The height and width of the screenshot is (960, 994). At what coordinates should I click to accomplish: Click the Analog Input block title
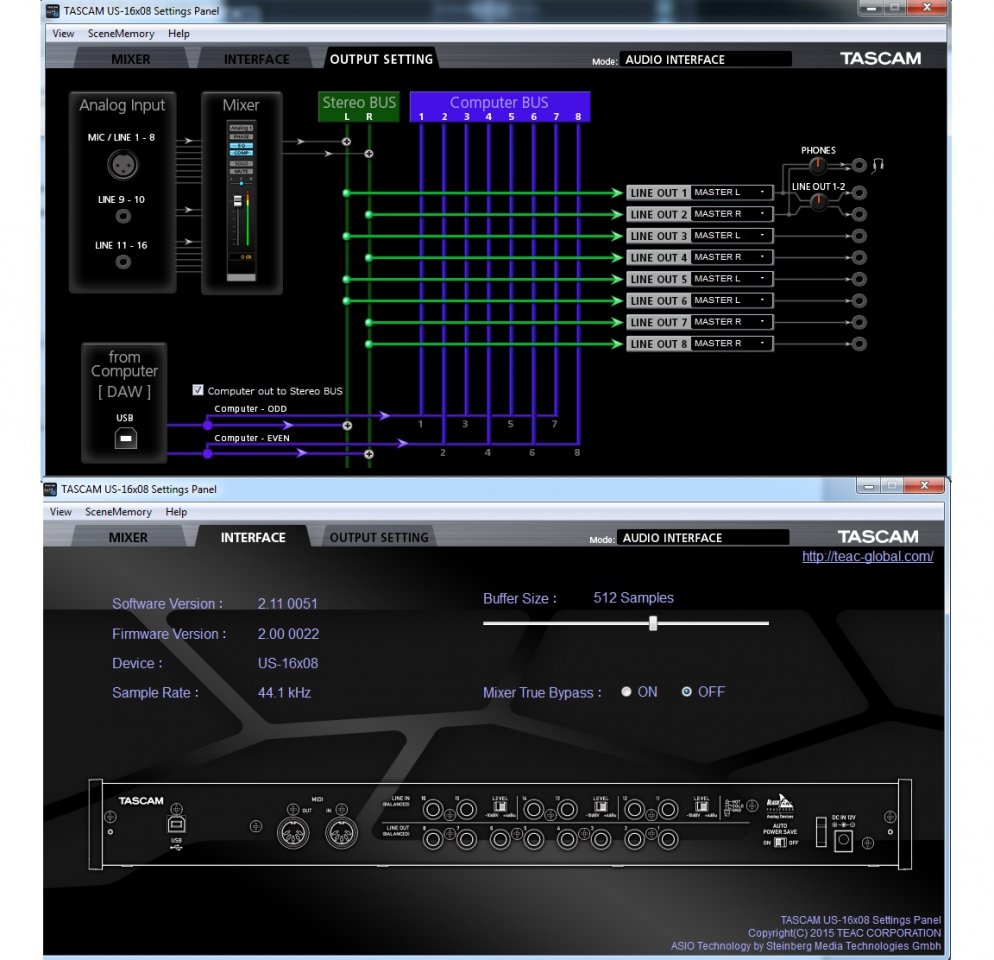(x=122, y=105)
